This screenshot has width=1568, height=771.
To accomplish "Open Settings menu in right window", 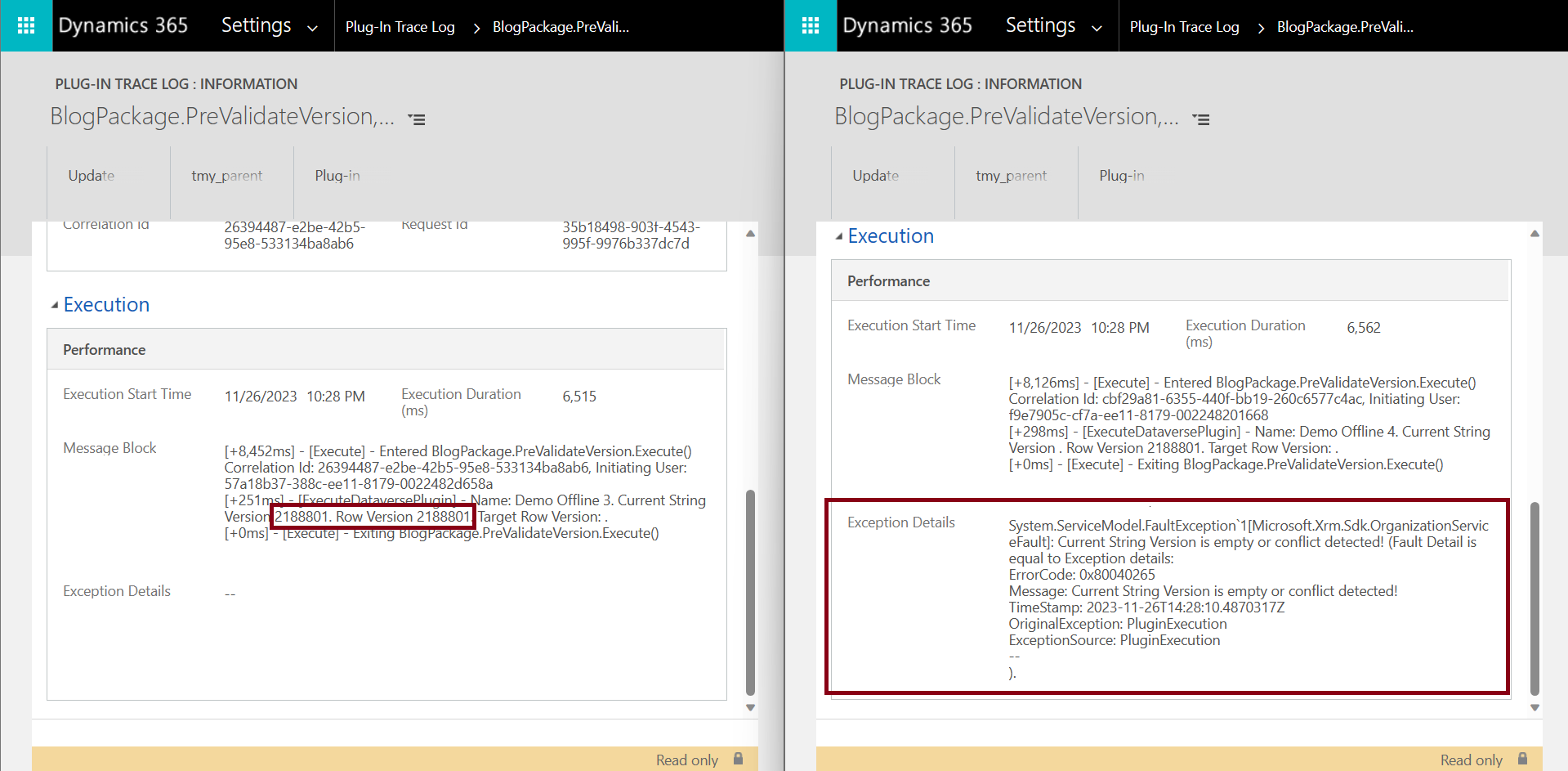I will pos(1040,25).
